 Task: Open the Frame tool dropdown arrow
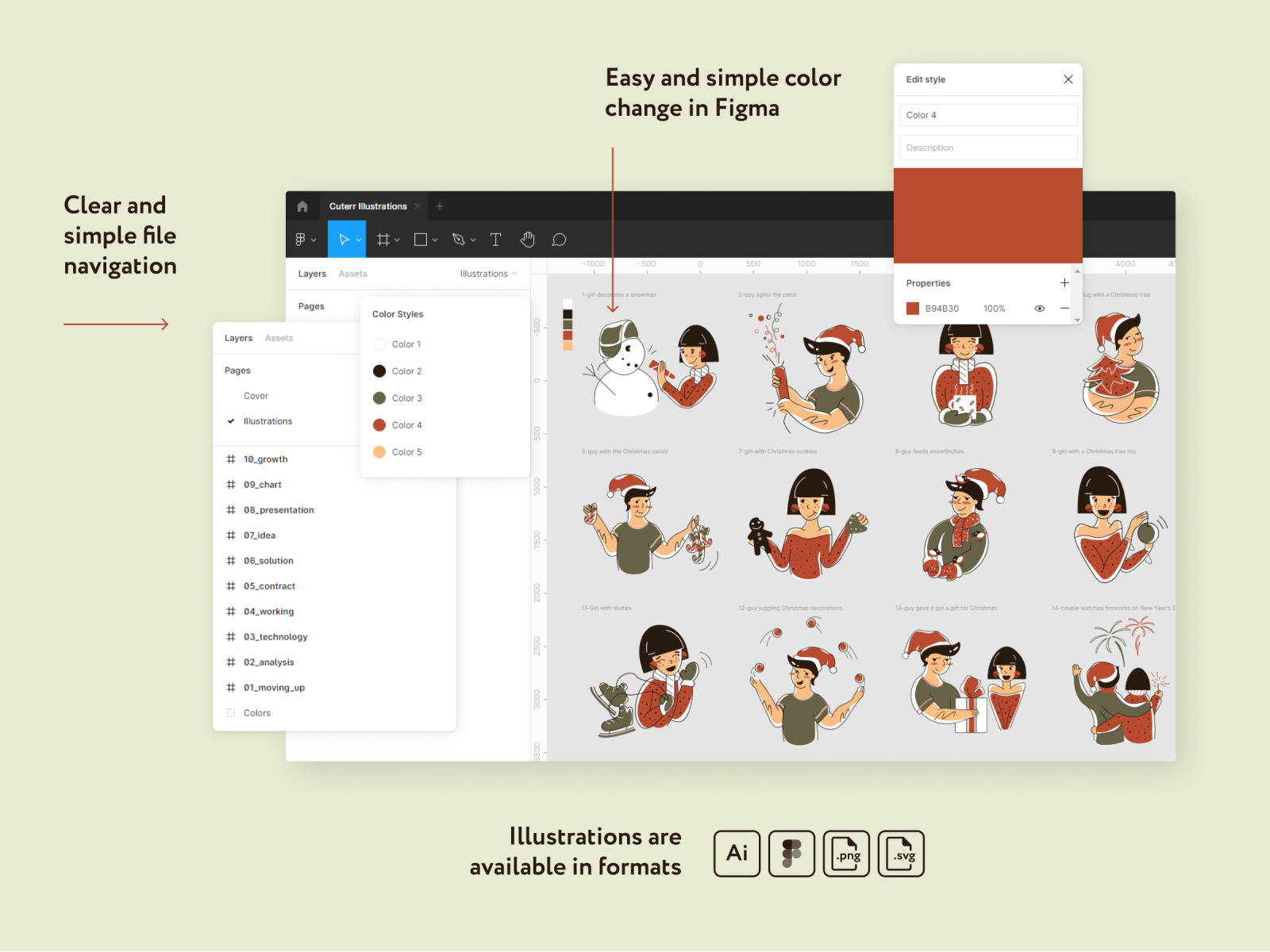[x=397, y=240]
